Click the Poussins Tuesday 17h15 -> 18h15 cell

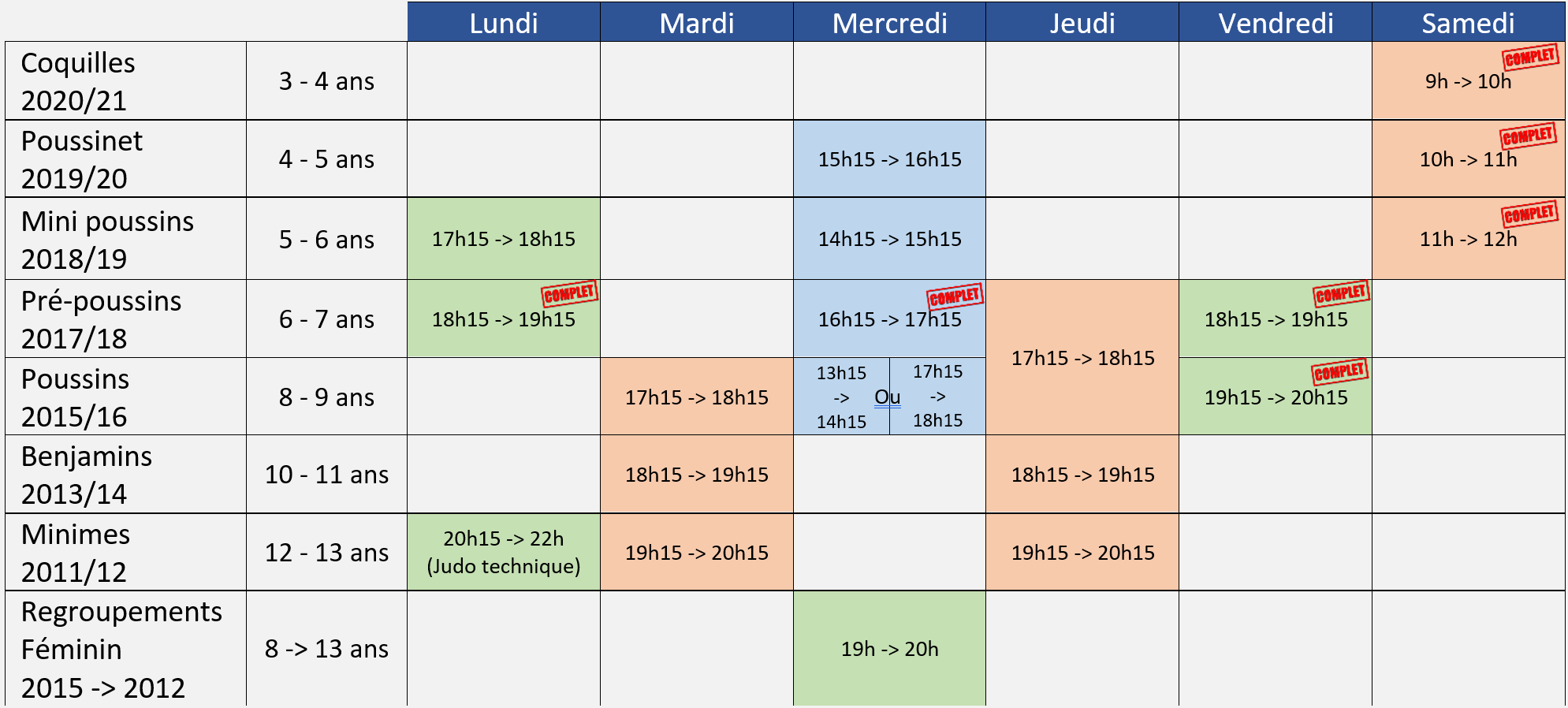click(x=697, y=397)
